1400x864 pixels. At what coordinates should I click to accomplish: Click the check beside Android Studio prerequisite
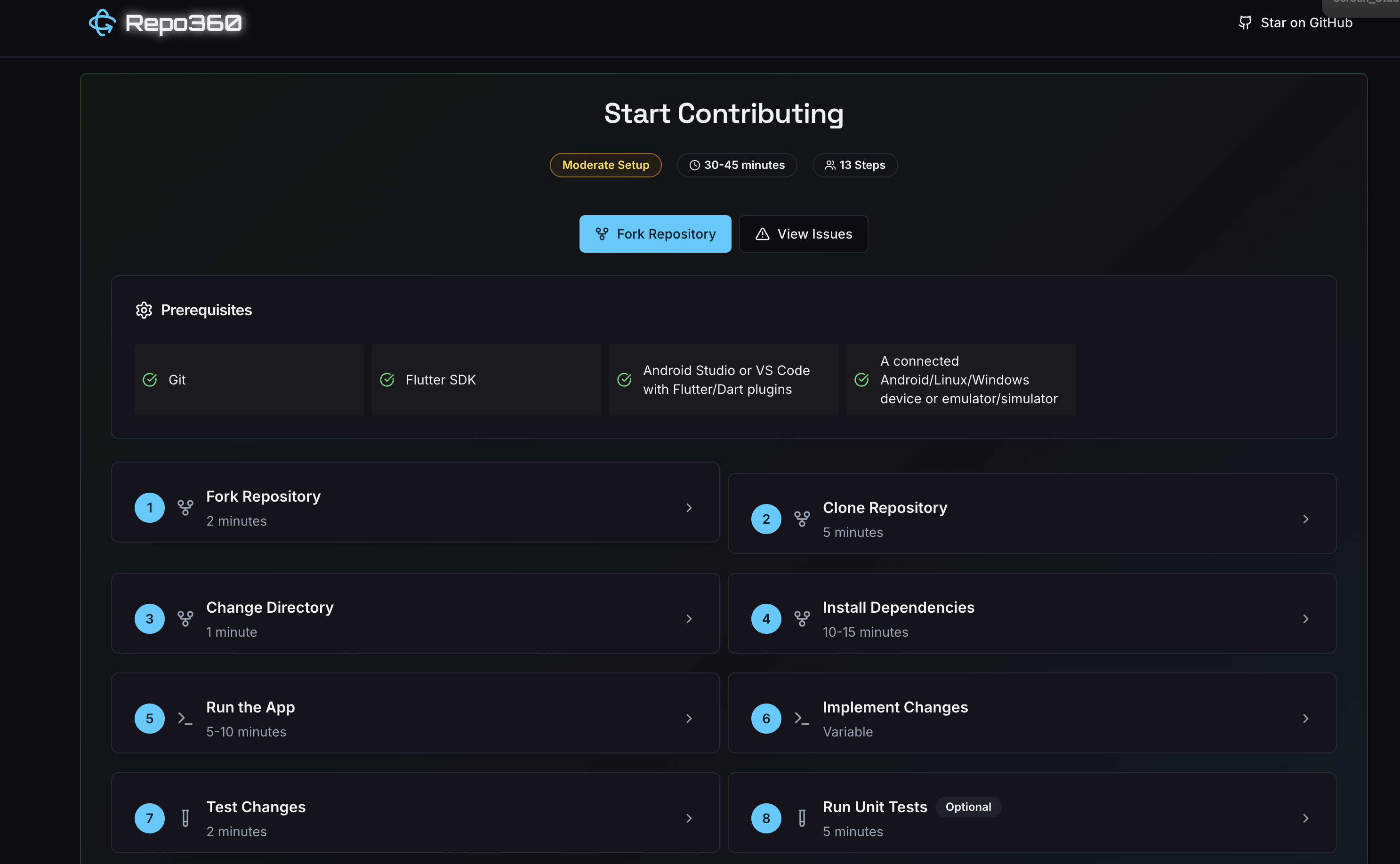click(x=624, y=380)
